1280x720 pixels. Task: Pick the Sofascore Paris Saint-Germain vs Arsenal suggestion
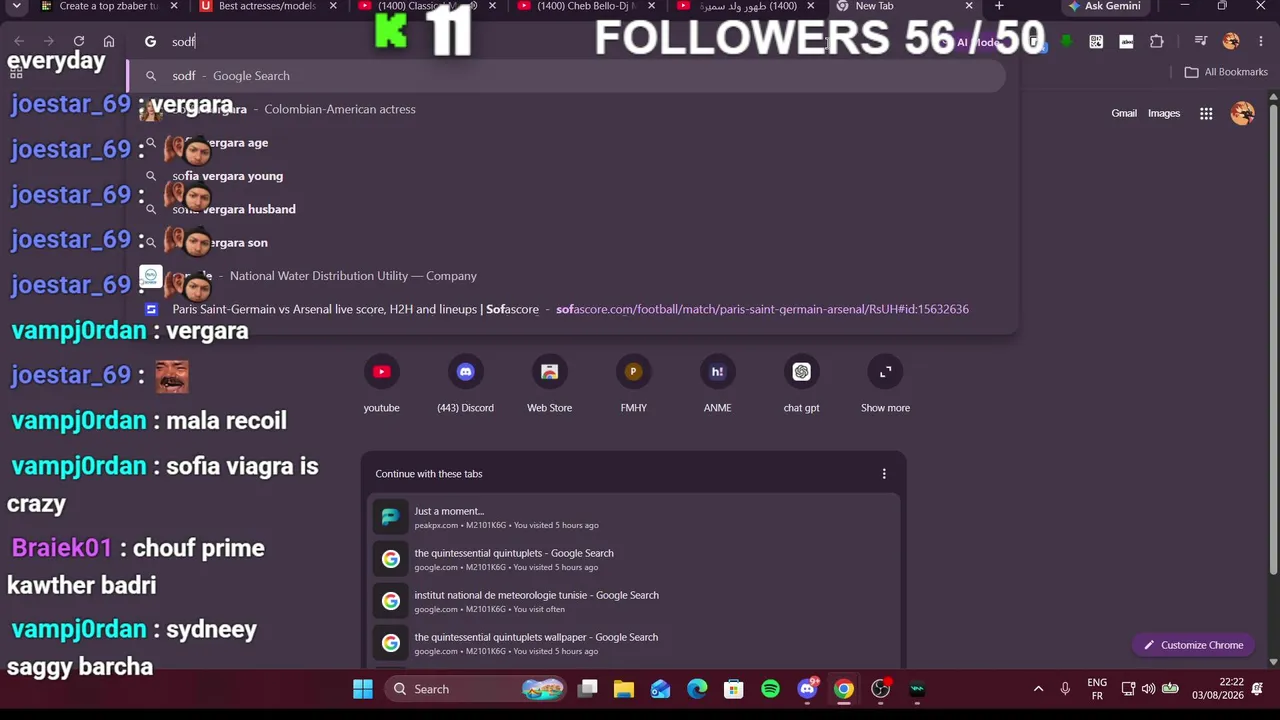tap(566, 309)
